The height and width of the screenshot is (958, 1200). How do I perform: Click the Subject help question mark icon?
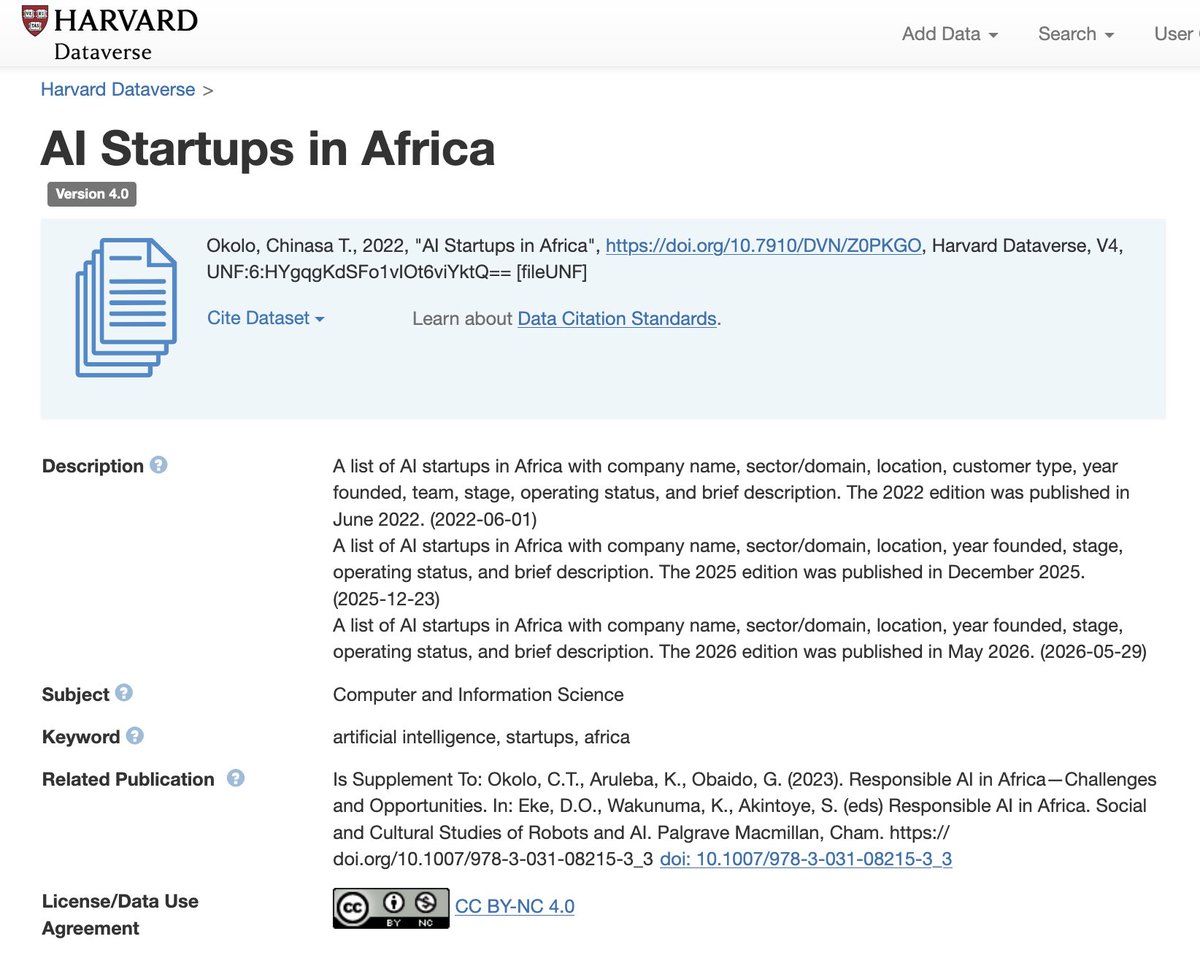(x=124, y=693)
